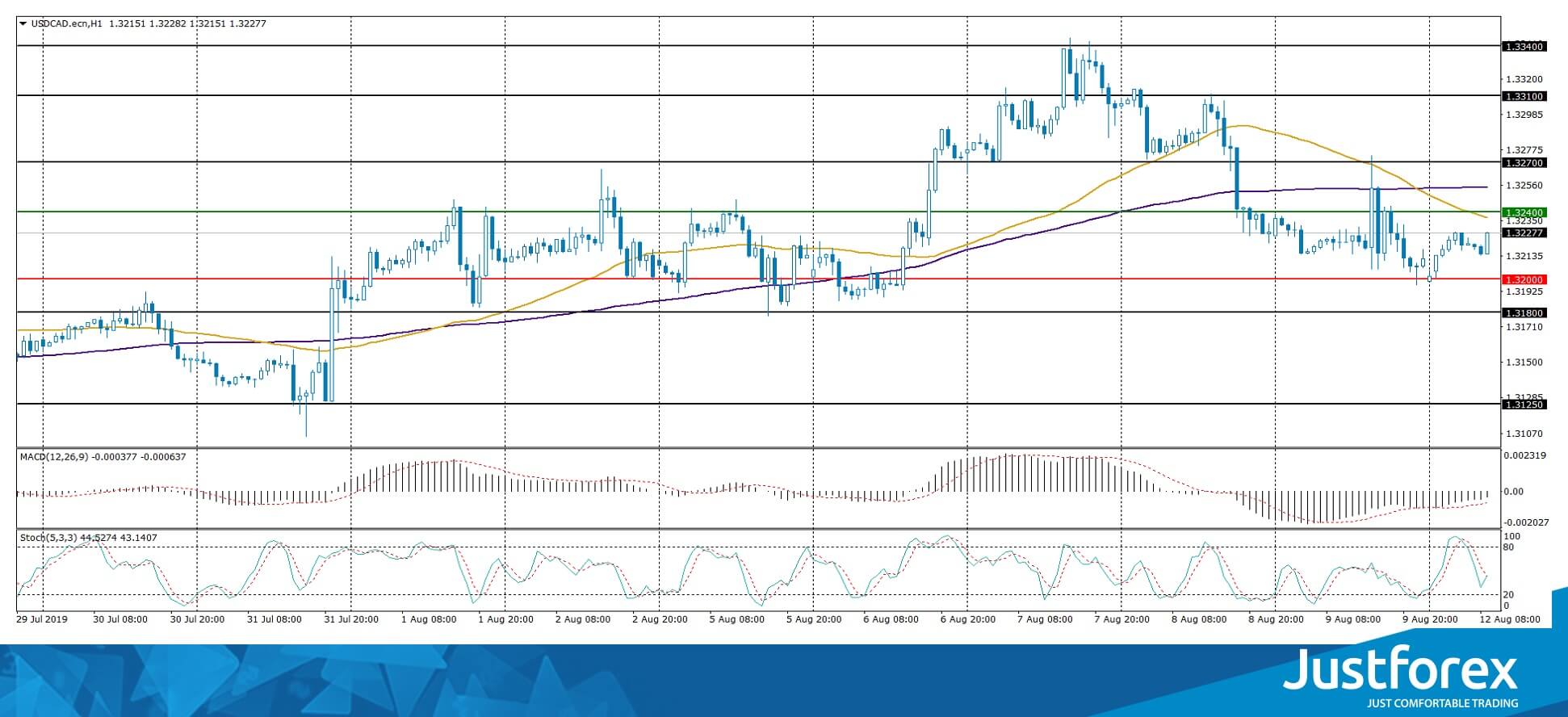Click the 1.31710 price axis value
The width and height of the screenshot is (1568, 717).
pos(1524,327)
